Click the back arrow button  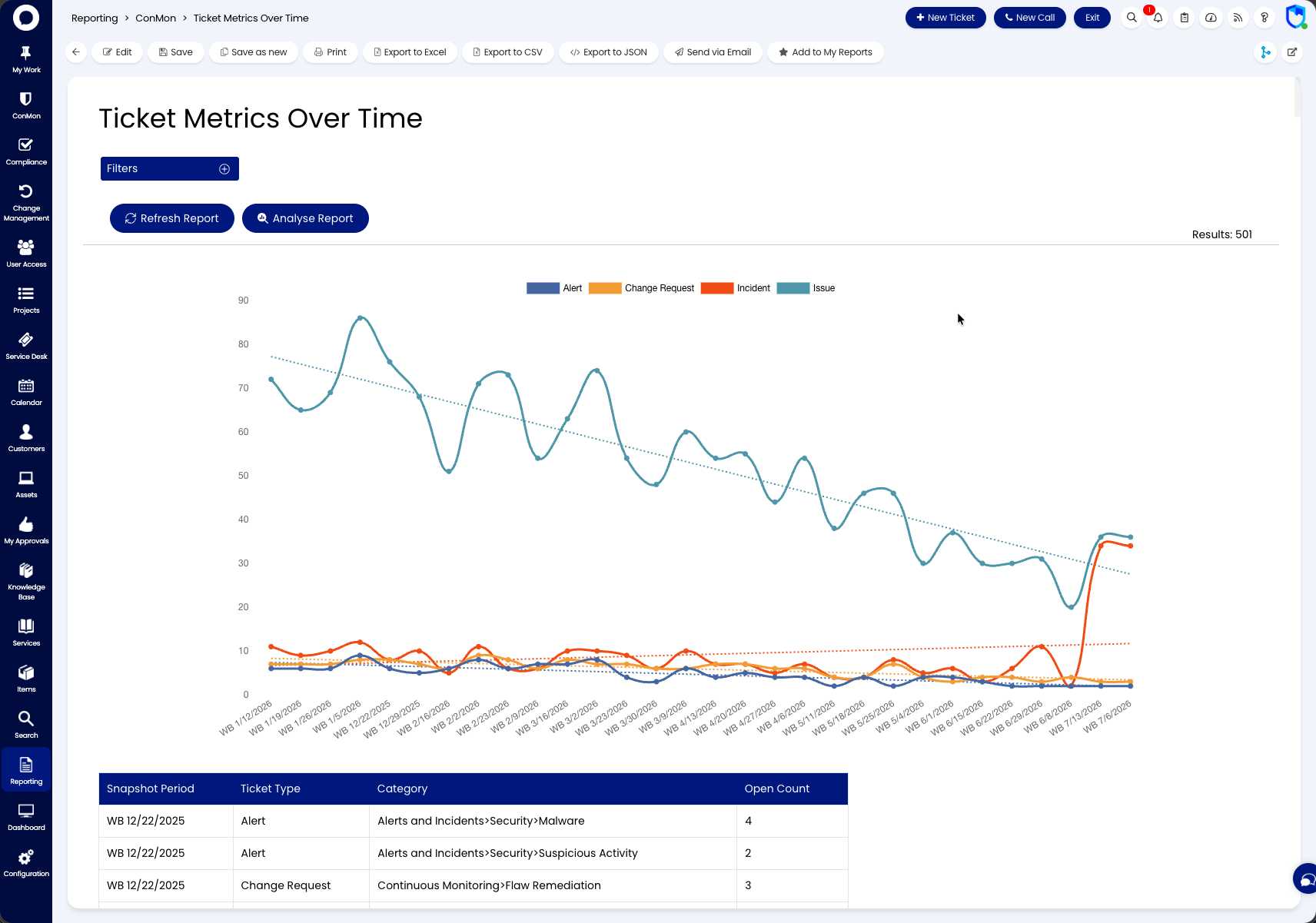click(x=76, y=52)
